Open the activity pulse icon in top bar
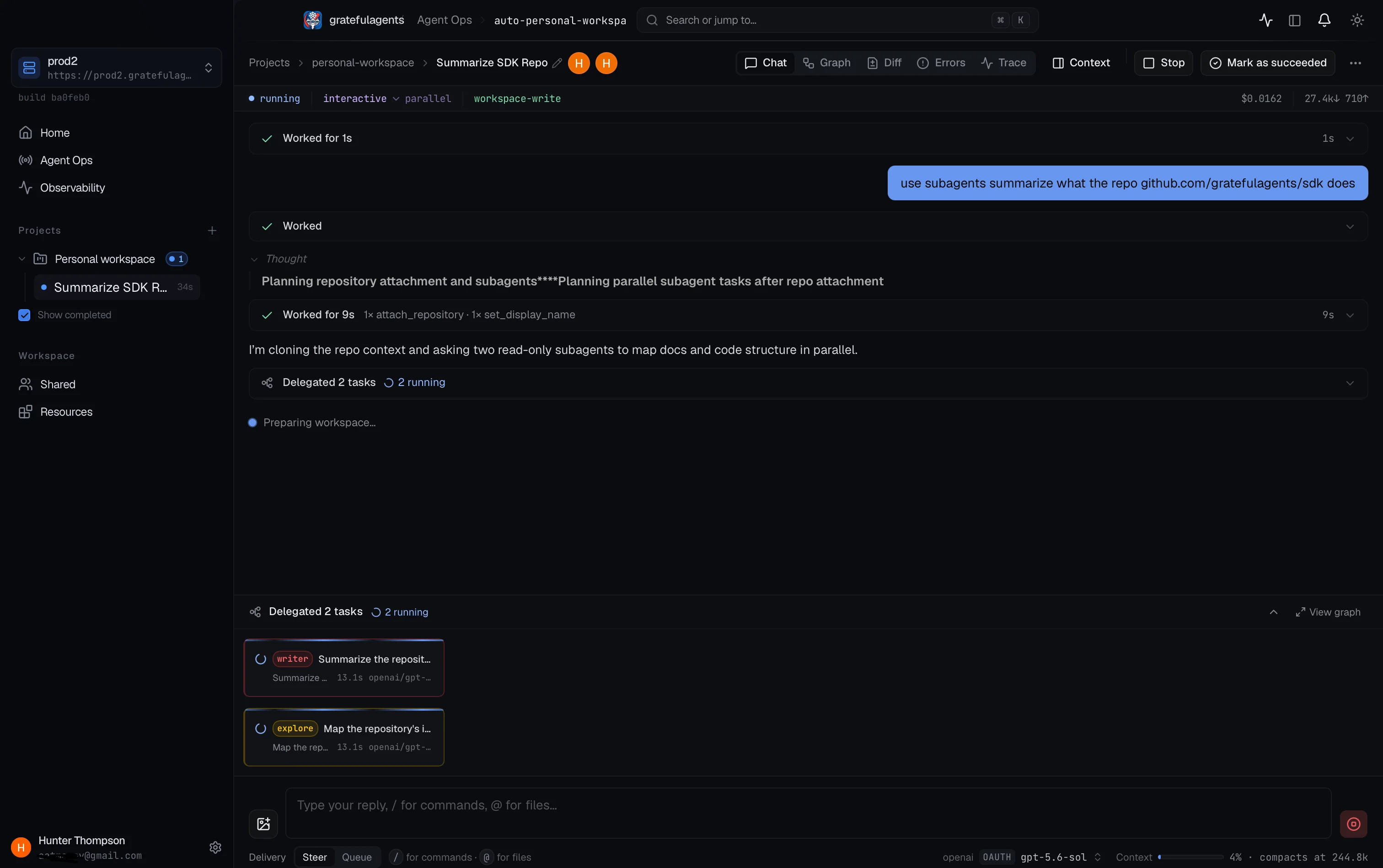Screen dimensions: 1383x868 coord(1265,20)
